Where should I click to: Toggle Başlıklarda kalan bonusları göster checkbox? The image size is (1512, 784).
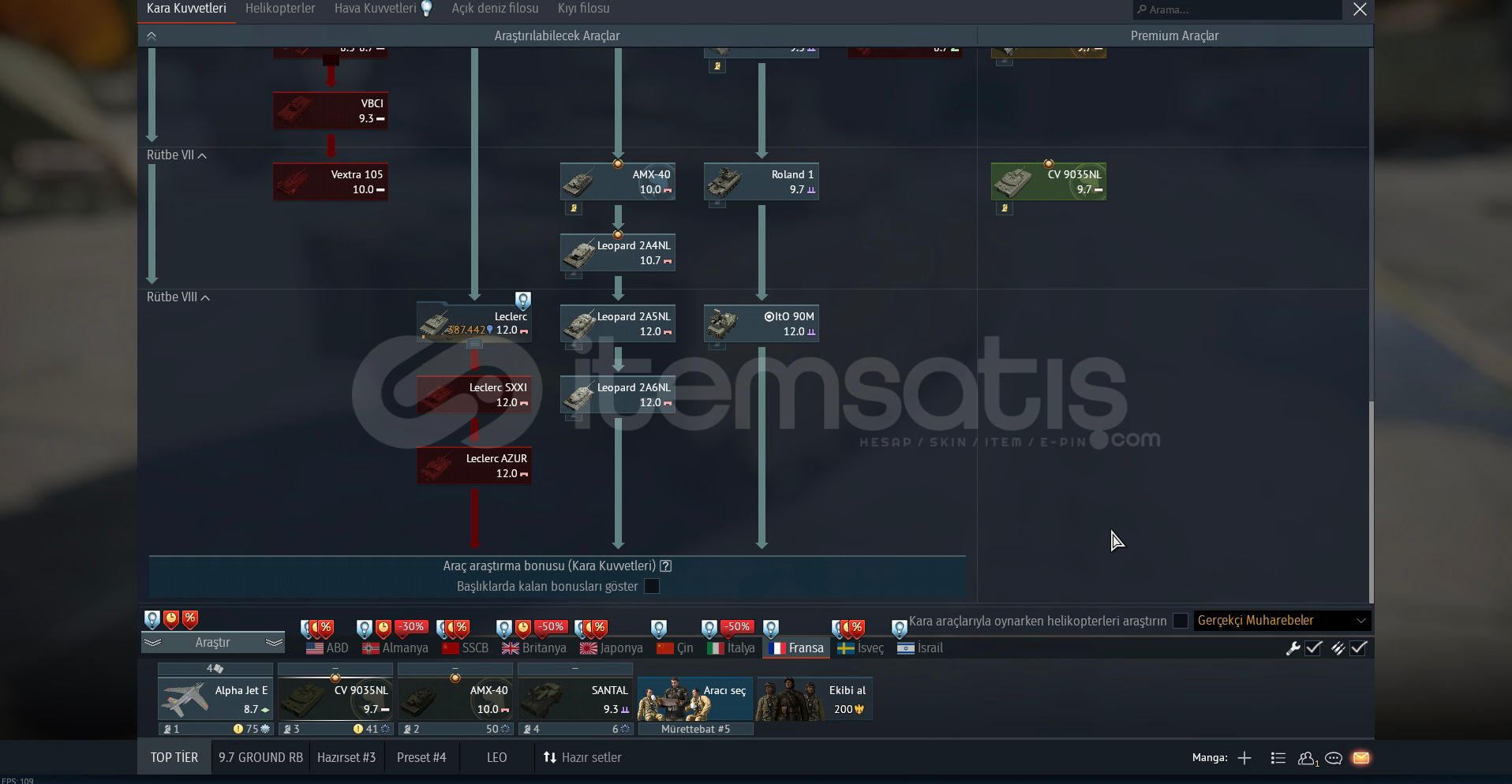652,586
